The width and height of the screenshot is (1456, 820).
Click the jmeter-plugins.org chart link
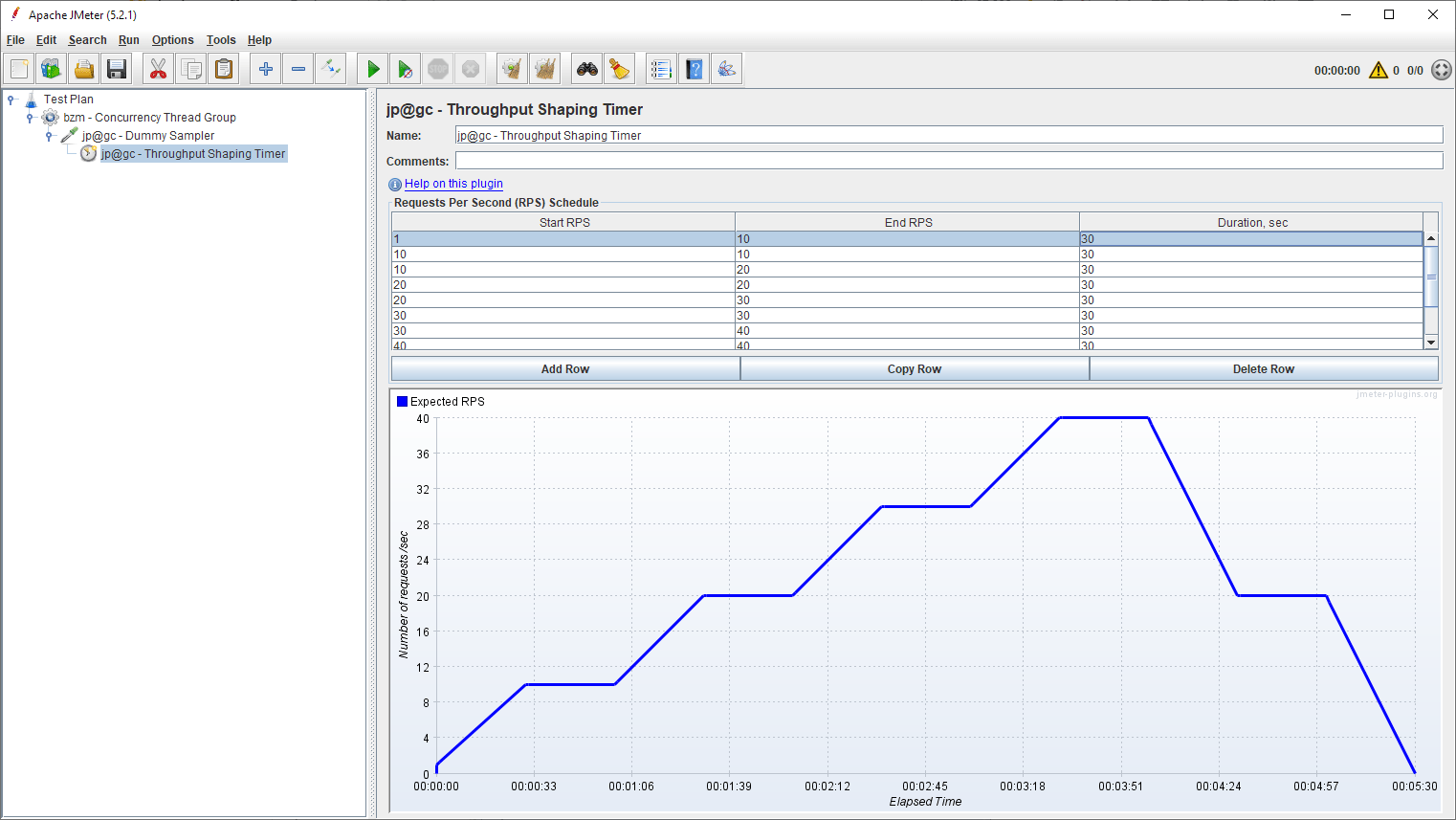click(x=1396, y=394)
